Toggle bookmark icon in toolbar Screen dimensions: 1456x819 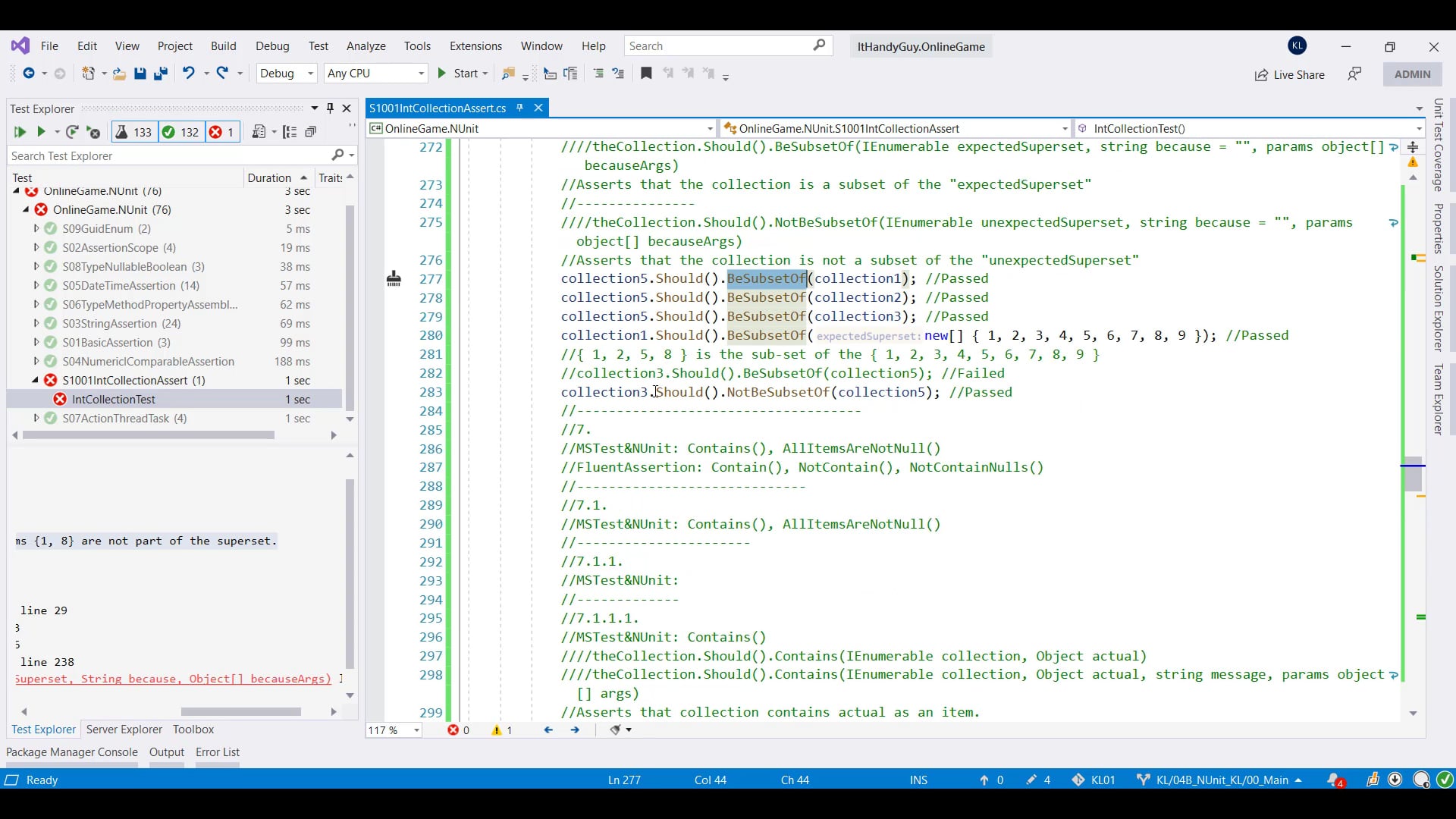[x=646, y=74]
